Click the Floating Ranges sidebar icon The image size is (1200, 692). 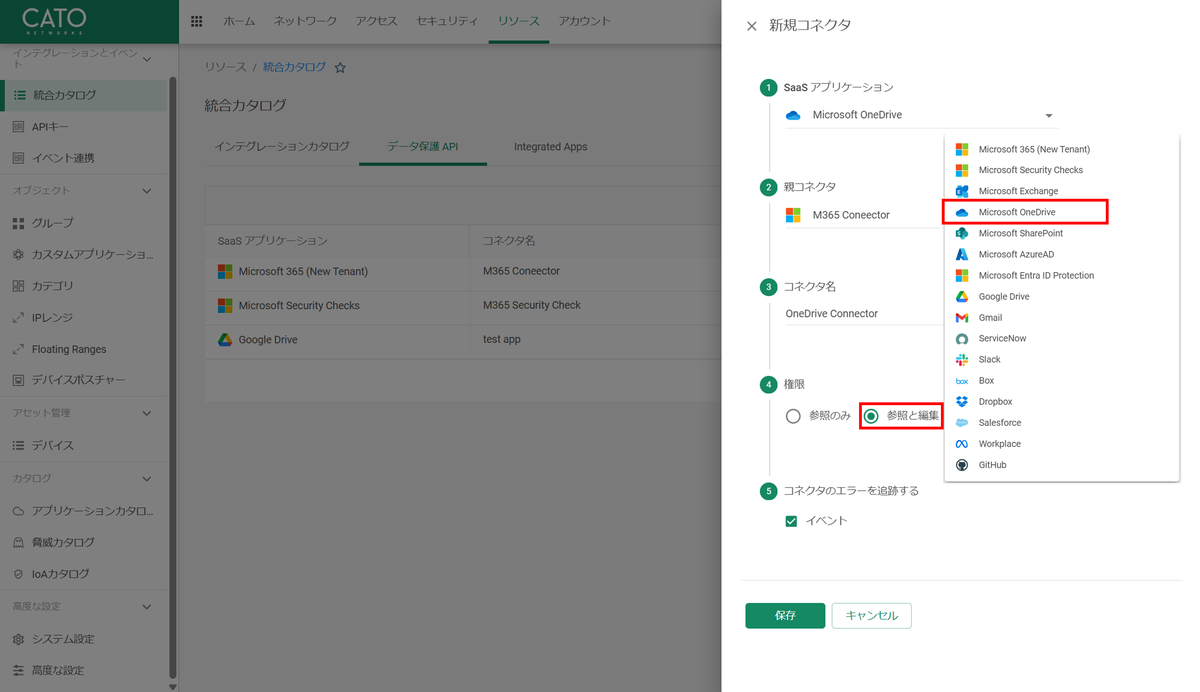click(18, 349)
